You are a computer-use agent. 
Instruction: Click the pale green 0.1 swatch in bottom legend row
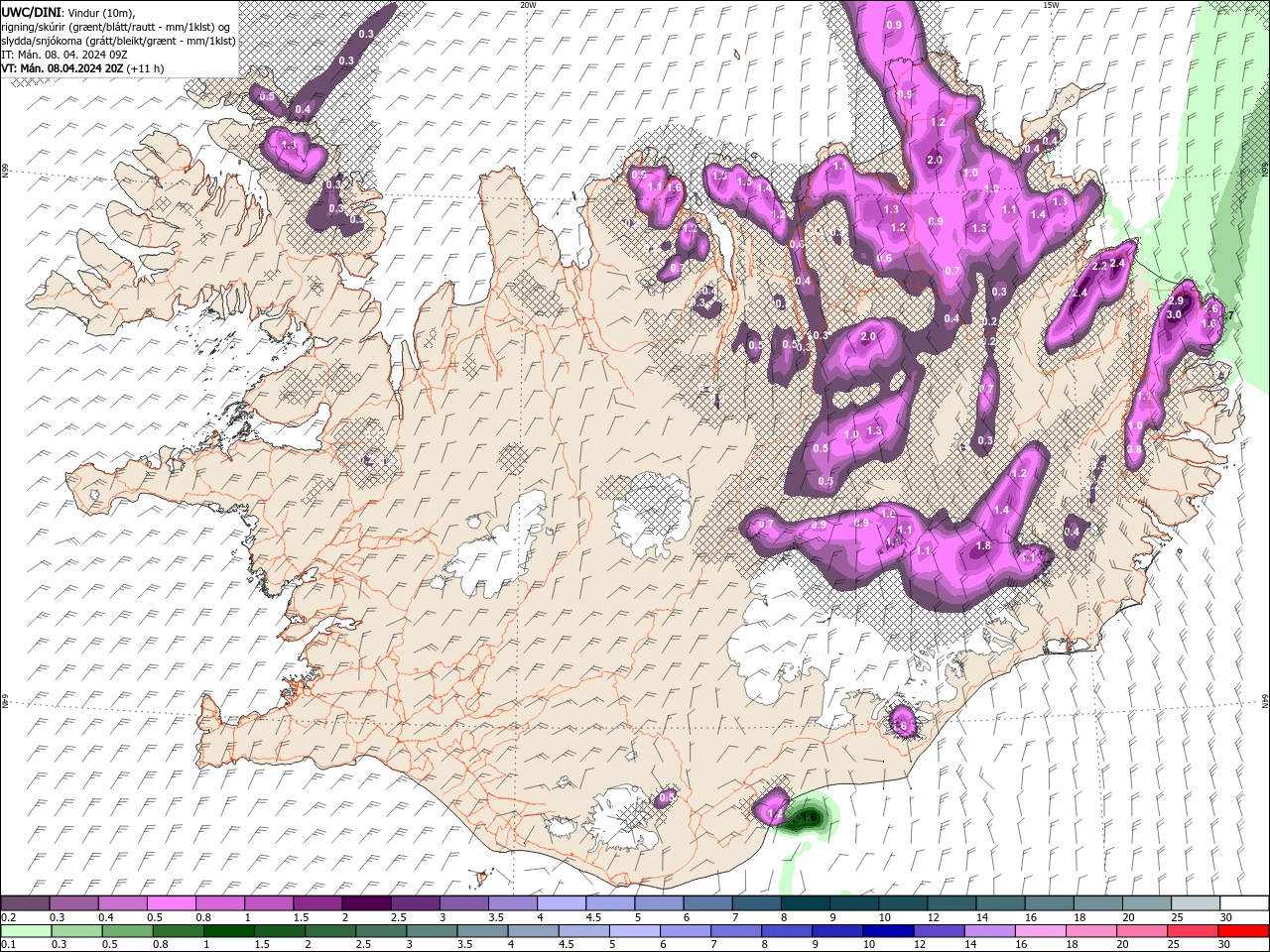(x=25, y=930)
